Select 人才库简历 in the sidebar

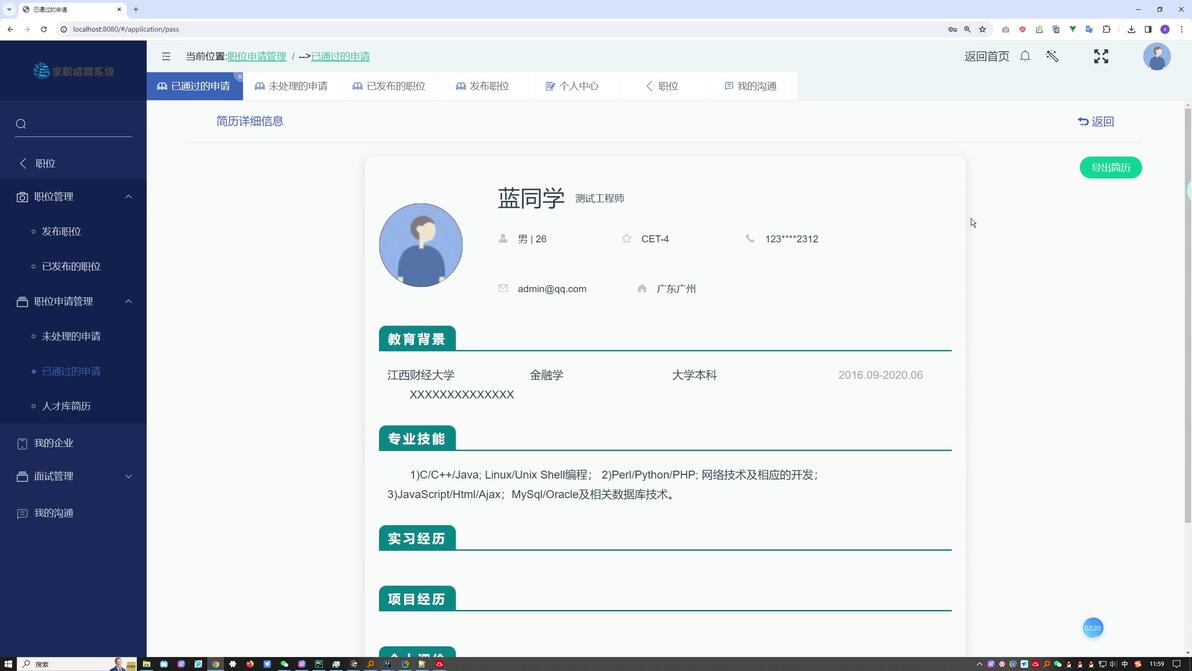tap(66, 406)
